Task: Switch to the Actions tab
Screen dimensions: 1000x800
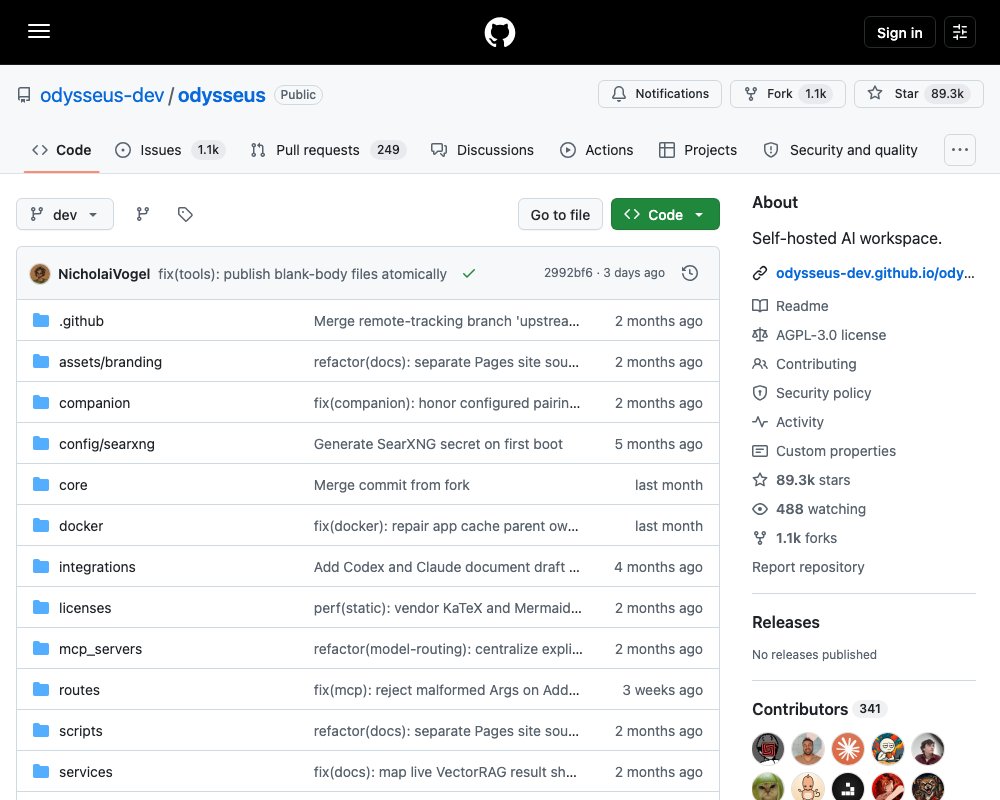Action: [597, 150]
